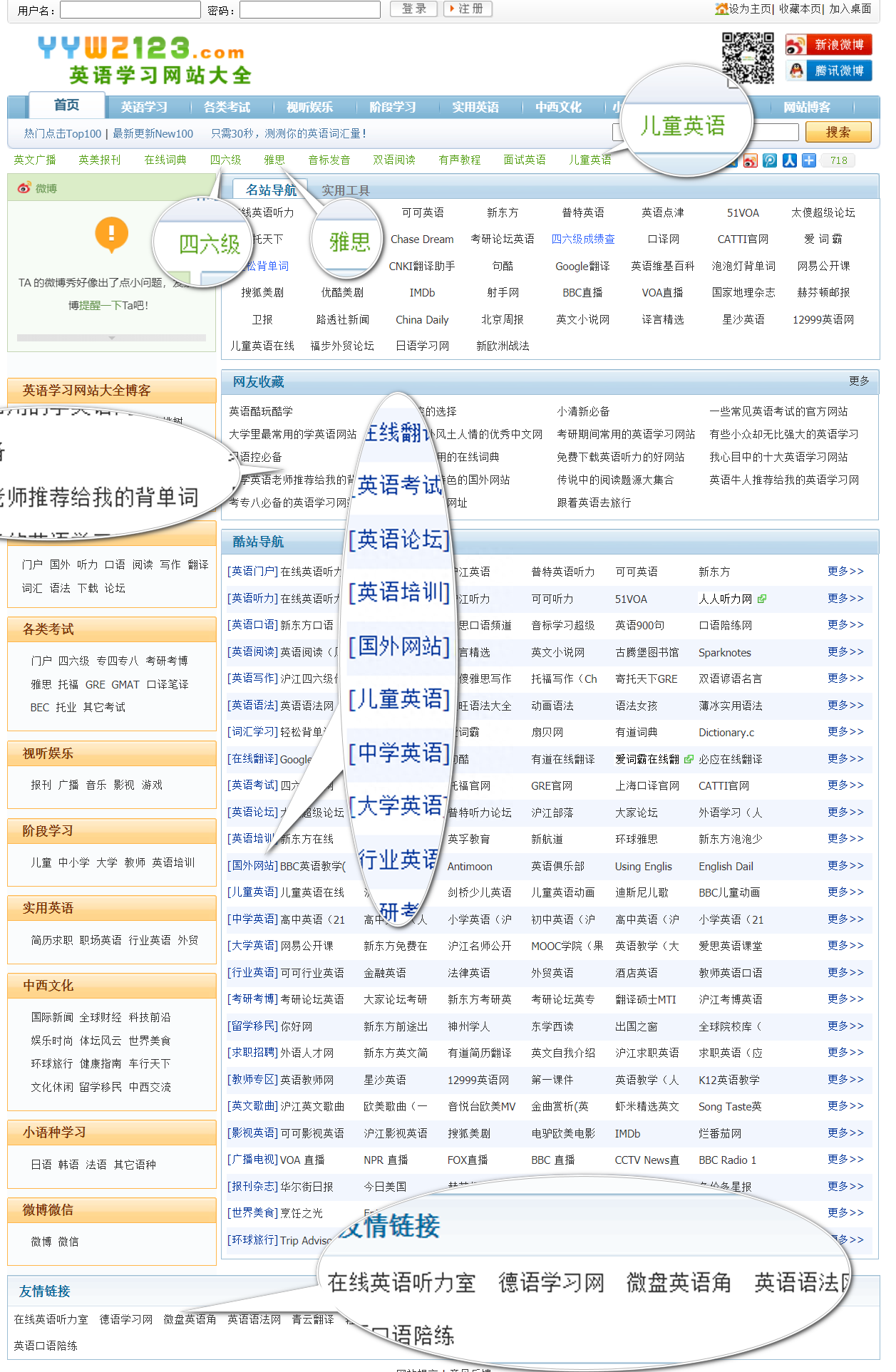
Task: Click 更多 in 网友收藏 header
Action: (859, 381)
